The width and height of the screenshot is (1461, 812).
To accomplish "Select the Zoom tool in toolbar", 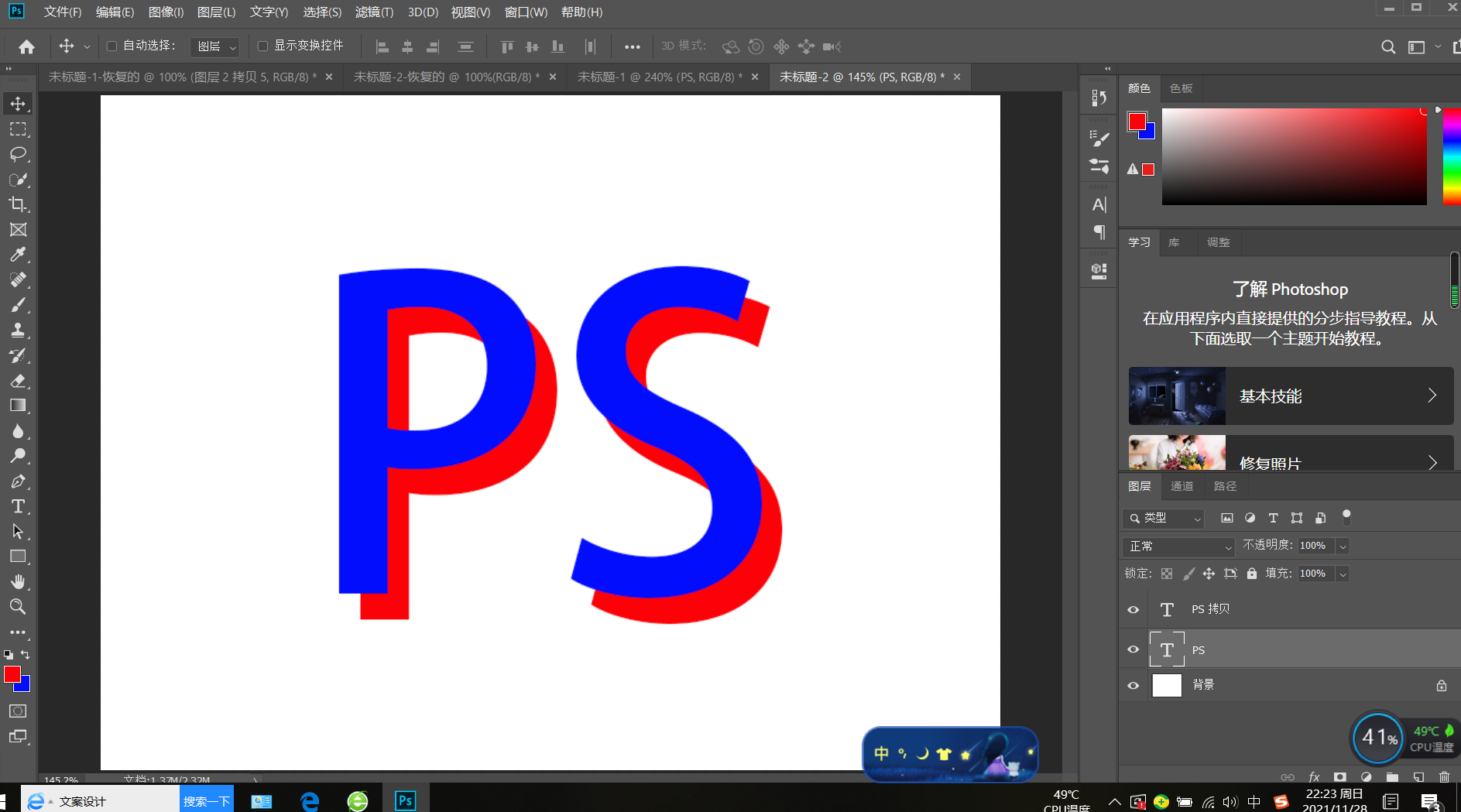I will (x=18, y=607).
